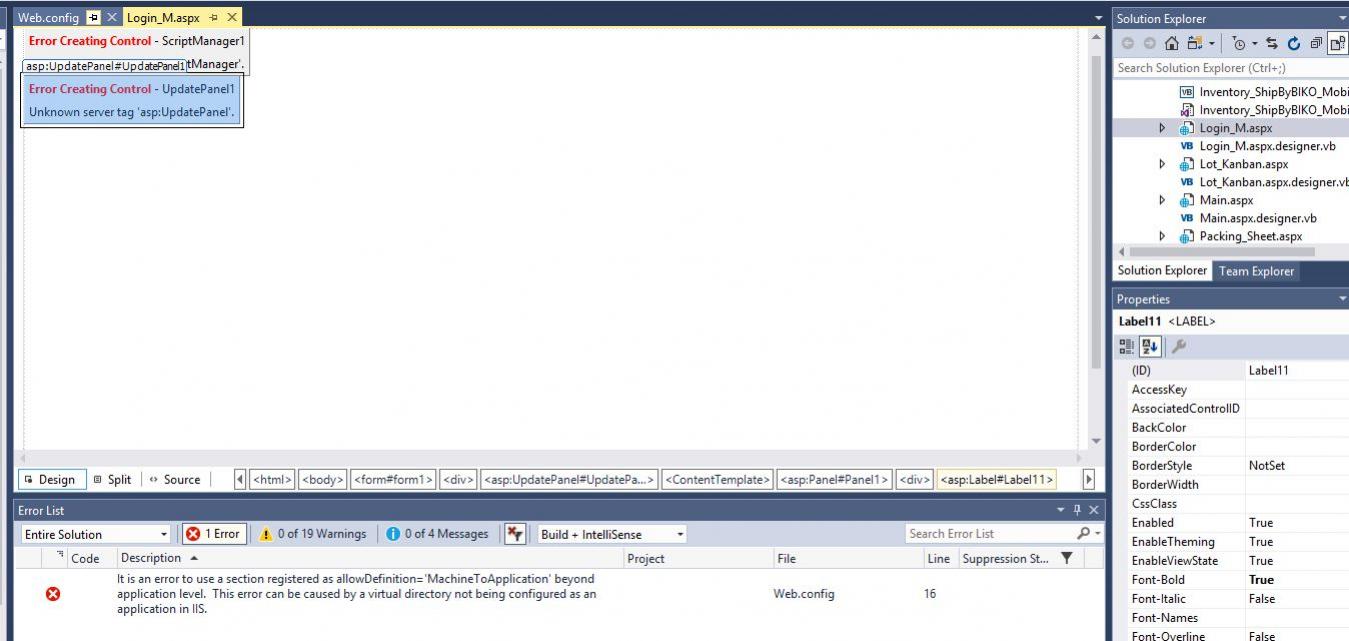This screenshot has height=641, width=1349.
Task: Click the Packing_Sheet.aspx web page file icon
Action: 1186,236
